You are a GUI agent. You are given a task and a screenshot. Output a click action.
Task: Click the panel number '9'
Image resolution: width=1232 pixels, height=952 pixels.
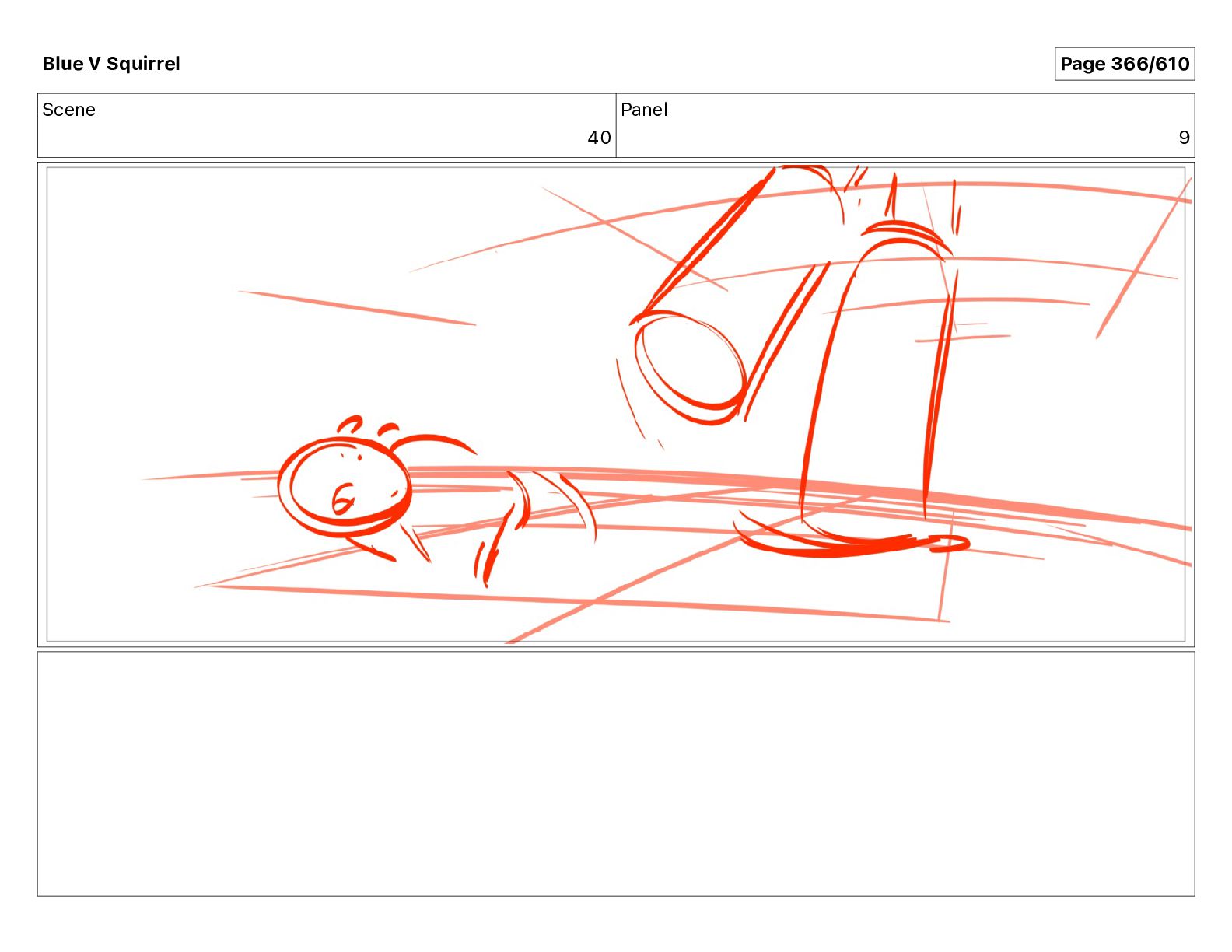coord(1184,138)
